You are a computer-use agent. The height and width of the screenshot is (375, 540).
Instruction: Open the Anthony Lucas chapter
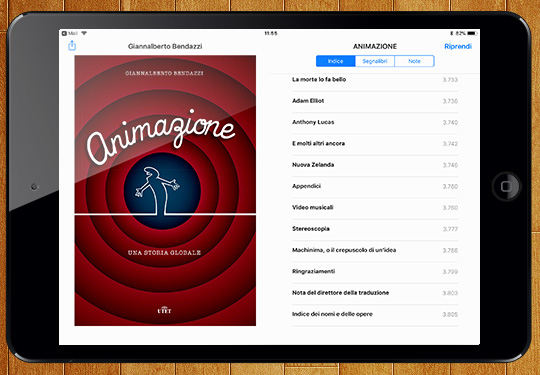pyautogui.click(x=375, y=123)
